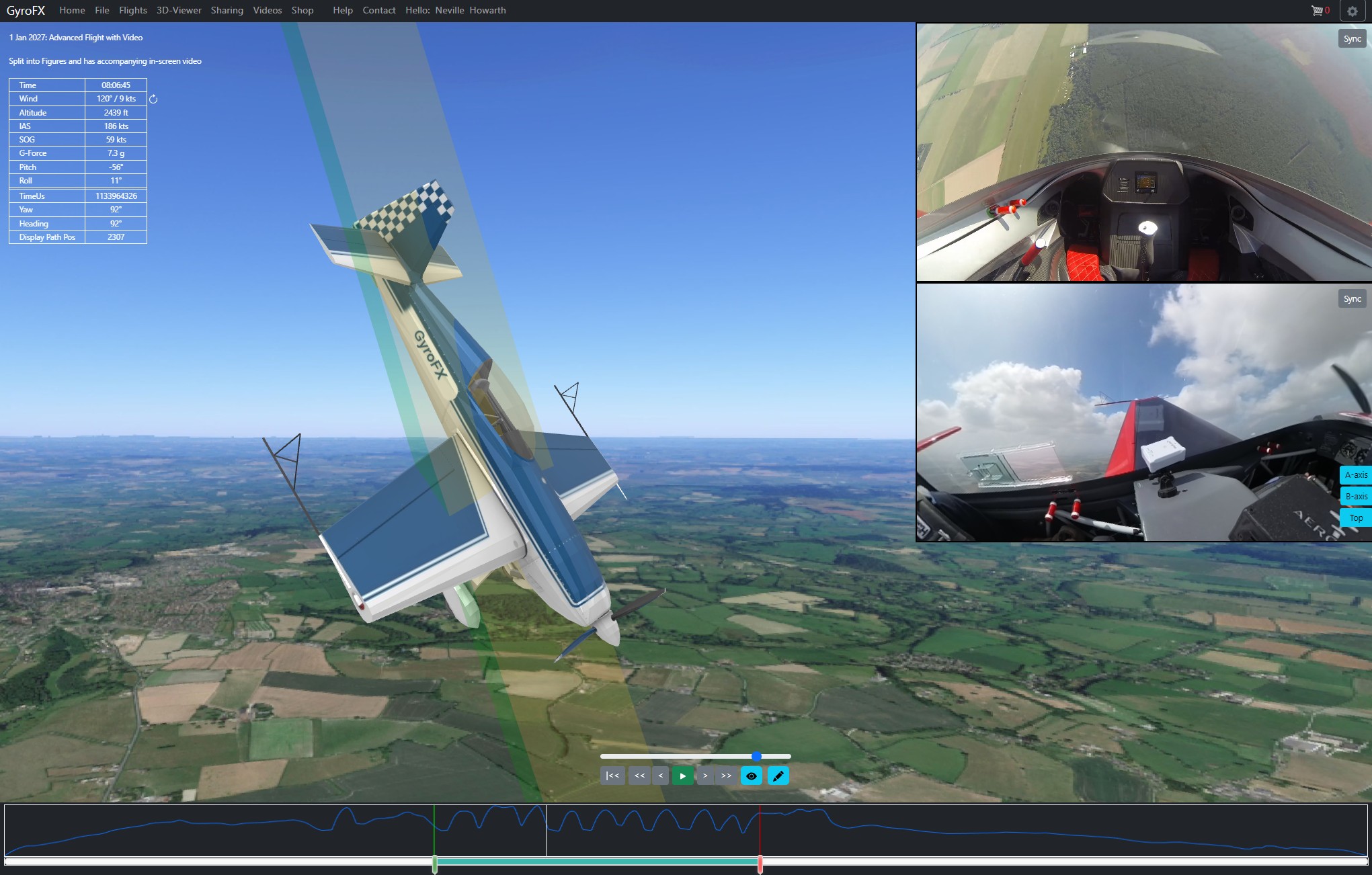Click the pencil edit button
The width and height of the screenshot is (1372, 875).
click(778, 776)
